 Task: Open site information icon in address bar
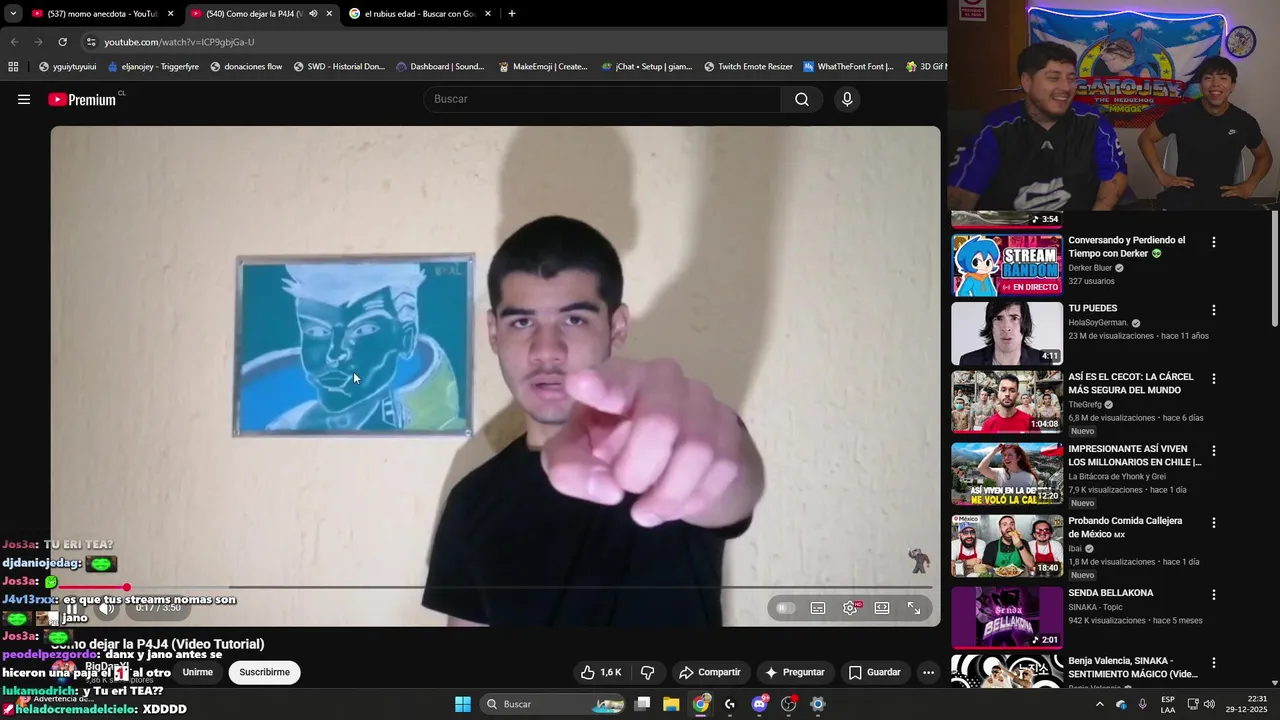coord(91,42)
